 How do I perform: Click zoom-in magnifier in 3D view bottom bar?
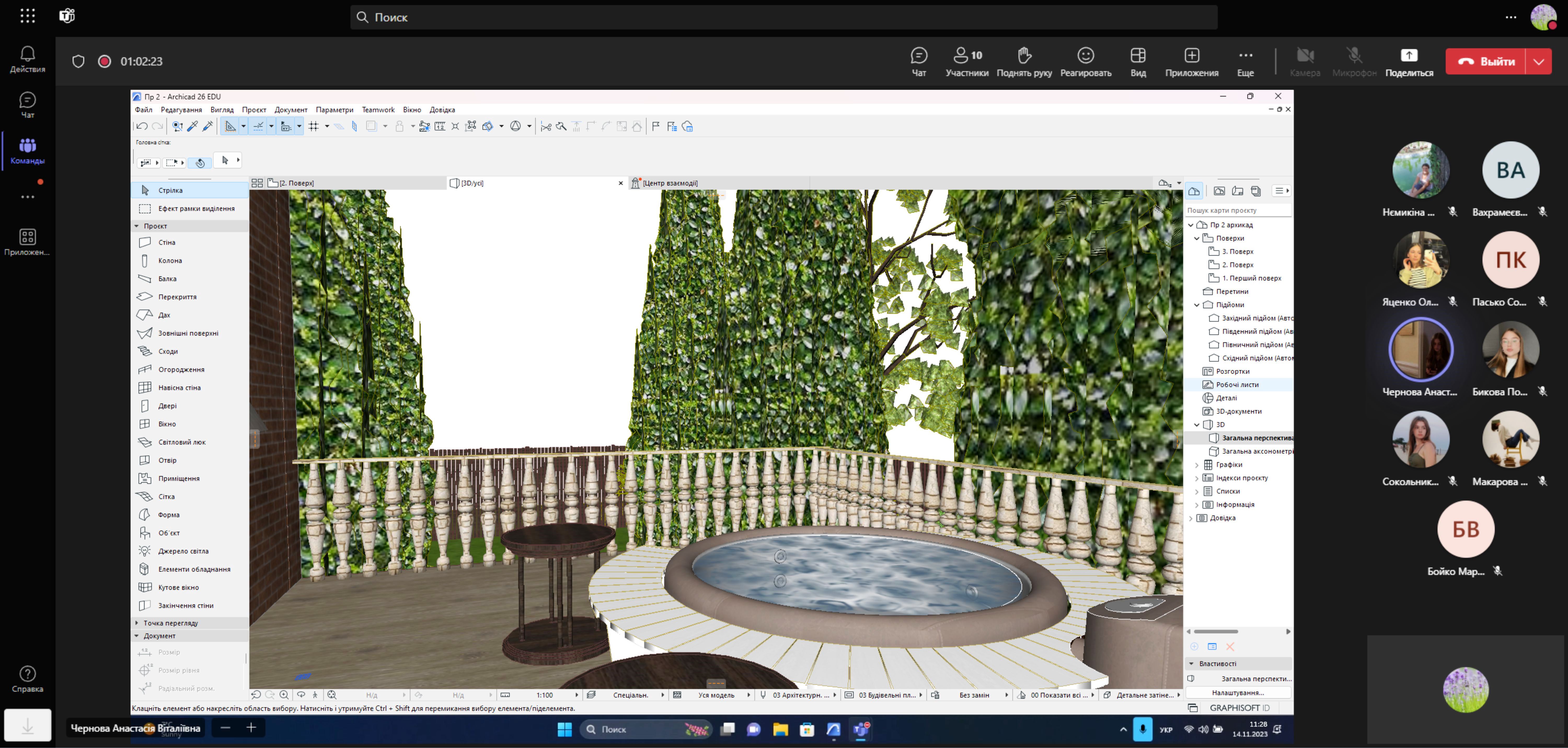click(x=284, y=695)
